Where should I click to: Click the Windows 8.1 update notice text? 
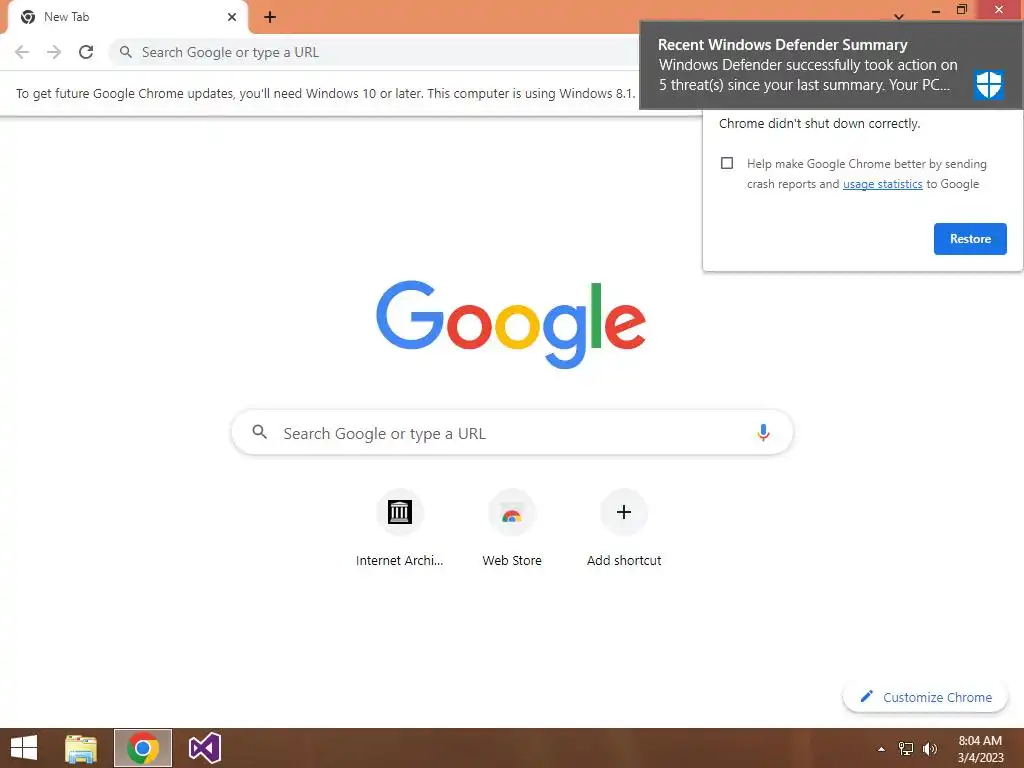pos(325,93)
